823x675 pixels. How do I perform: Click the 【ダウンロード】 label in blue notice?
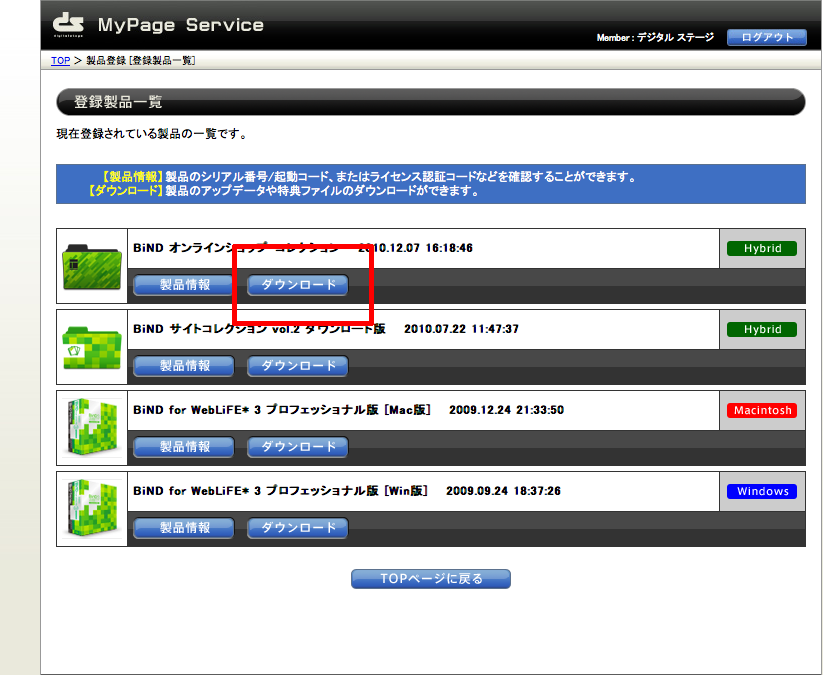(x=124, y=191)
